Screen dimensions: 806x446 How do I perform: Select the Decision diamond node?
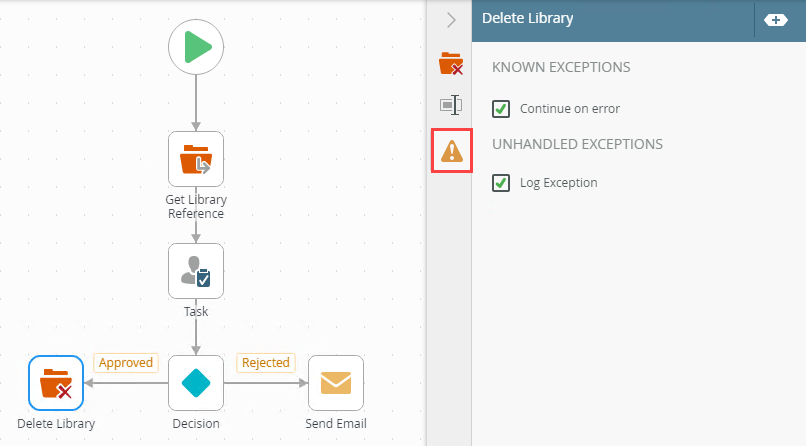tap(196, 383)
